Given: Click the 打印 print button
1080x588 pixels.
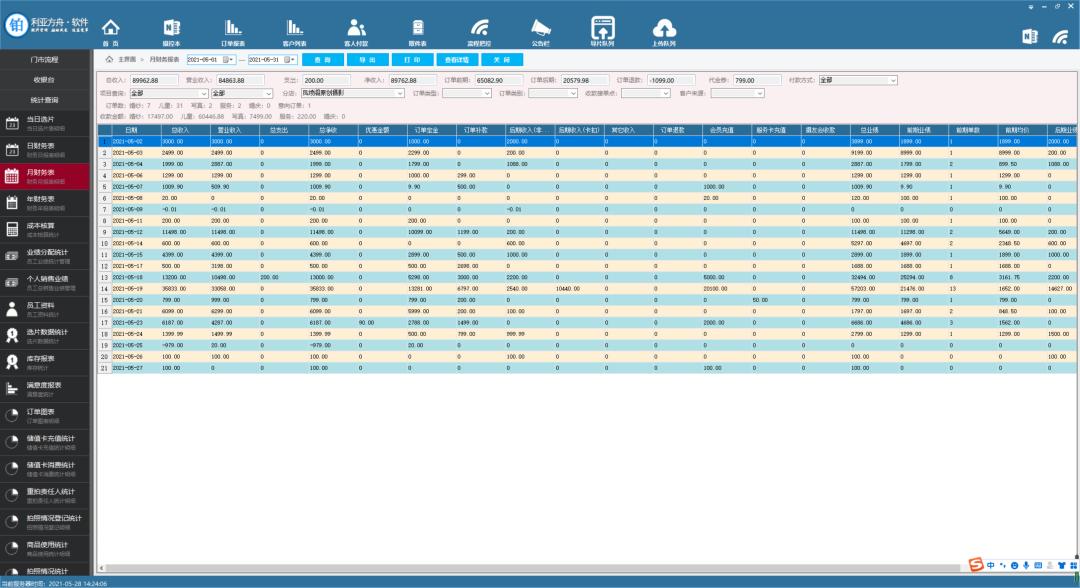Looking at the screenshot, I should coord(412,60).
